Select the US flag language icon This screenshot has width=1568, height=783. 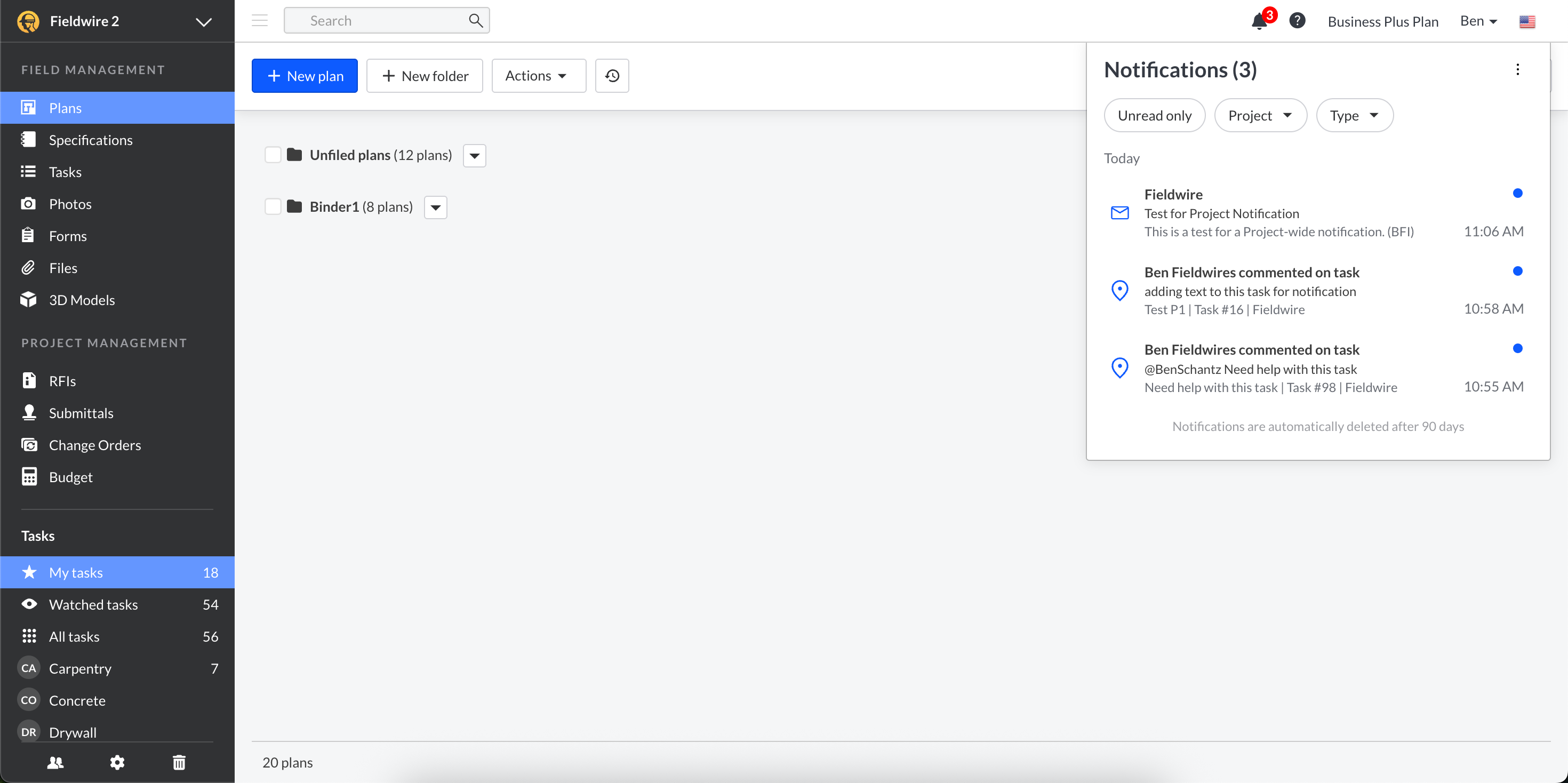pyautogui.click(x=1526, y=22)
